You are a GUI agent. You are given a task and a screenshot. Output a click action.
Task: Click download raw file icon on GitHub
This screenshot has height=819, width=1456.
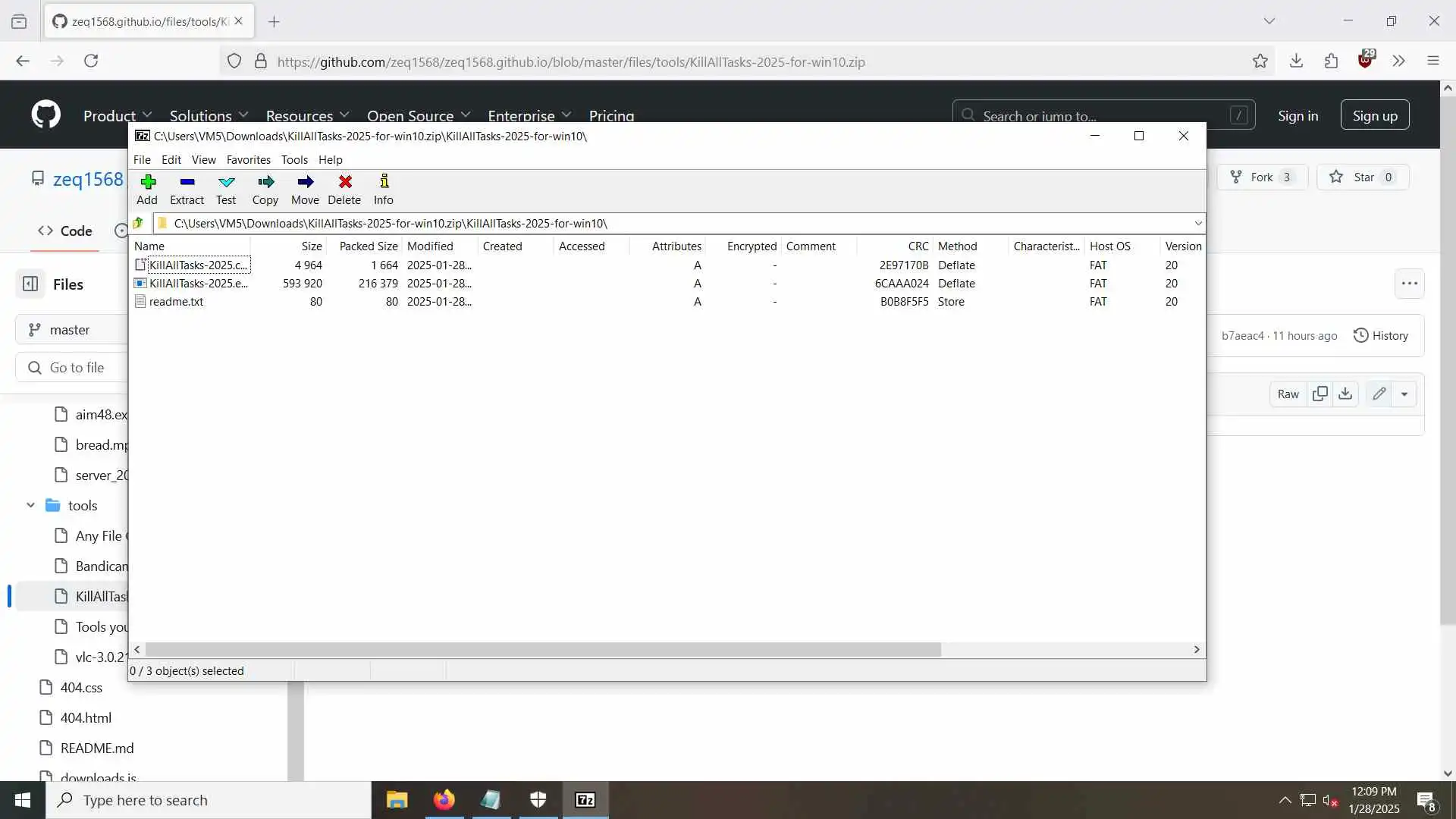(1345, 394)
